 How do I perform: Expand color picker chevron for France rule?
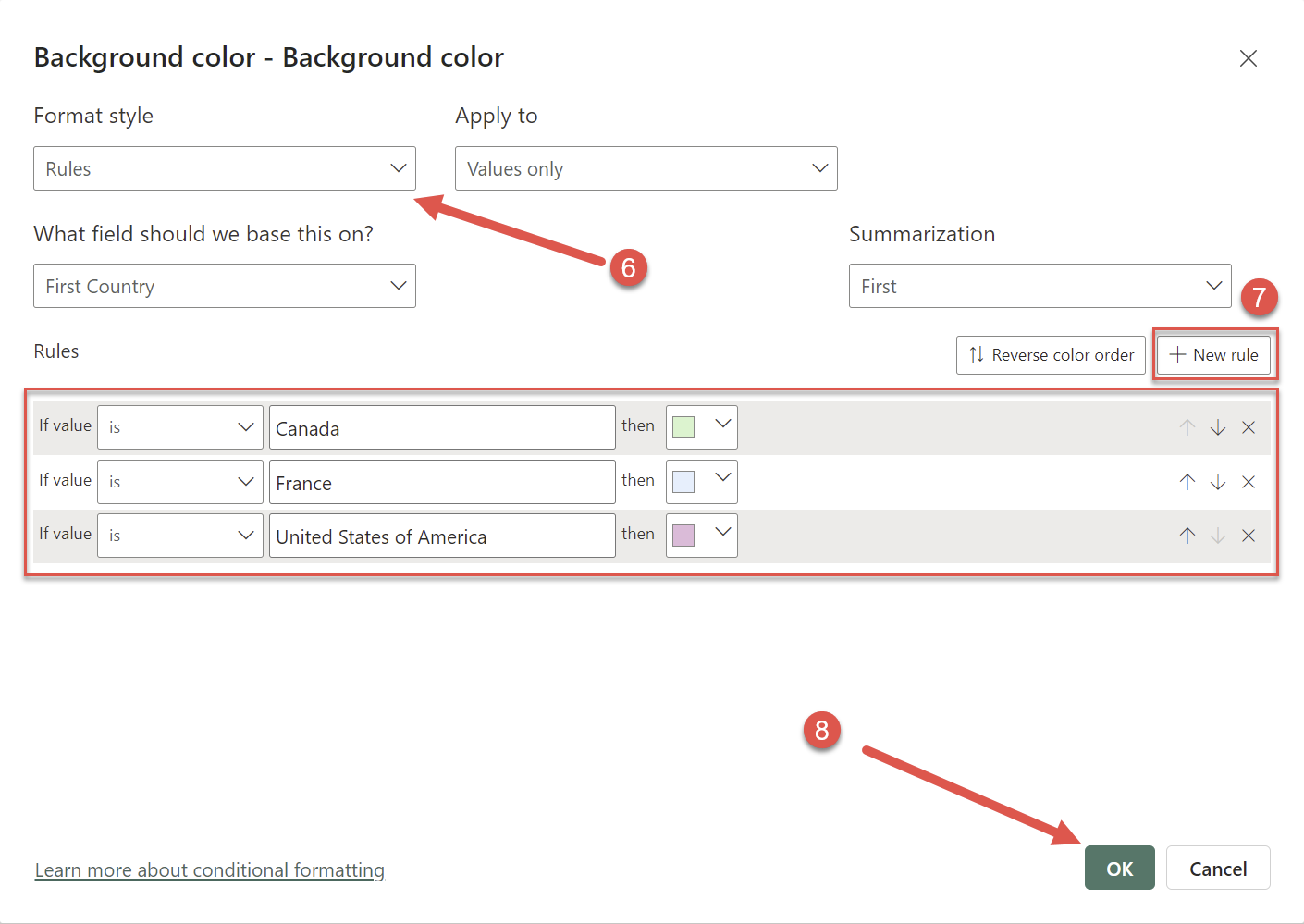[x=723, y=477]
